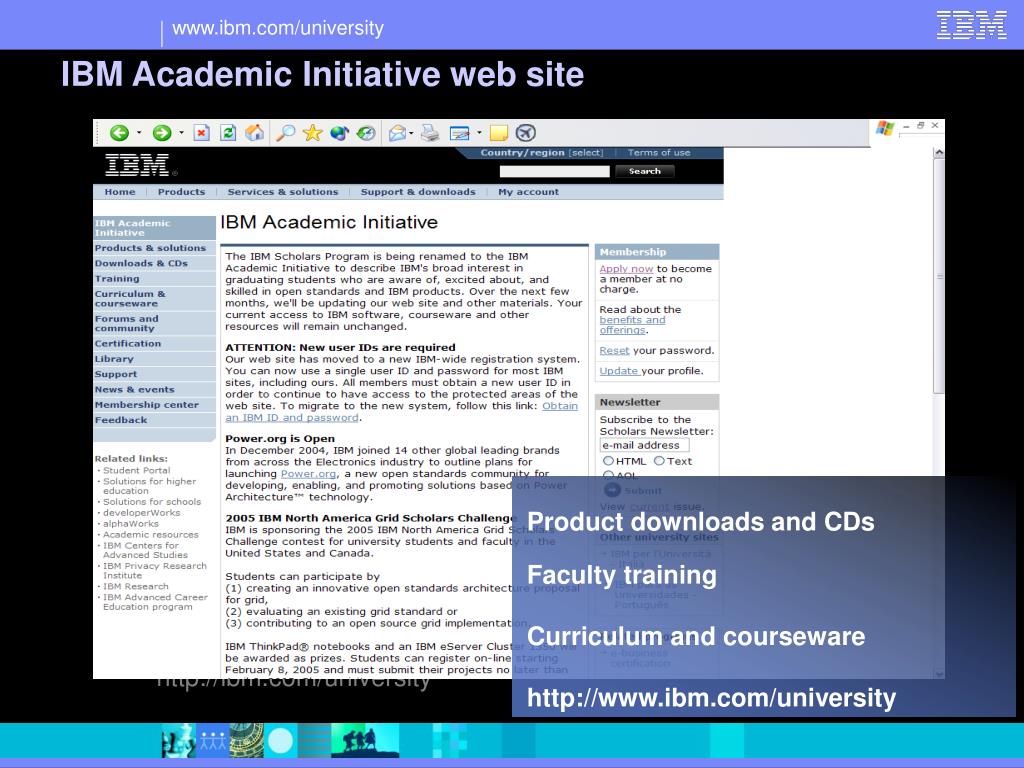The image size is (1024, 768).
Task: Open Training in the left sidebar
Action: 154,279
